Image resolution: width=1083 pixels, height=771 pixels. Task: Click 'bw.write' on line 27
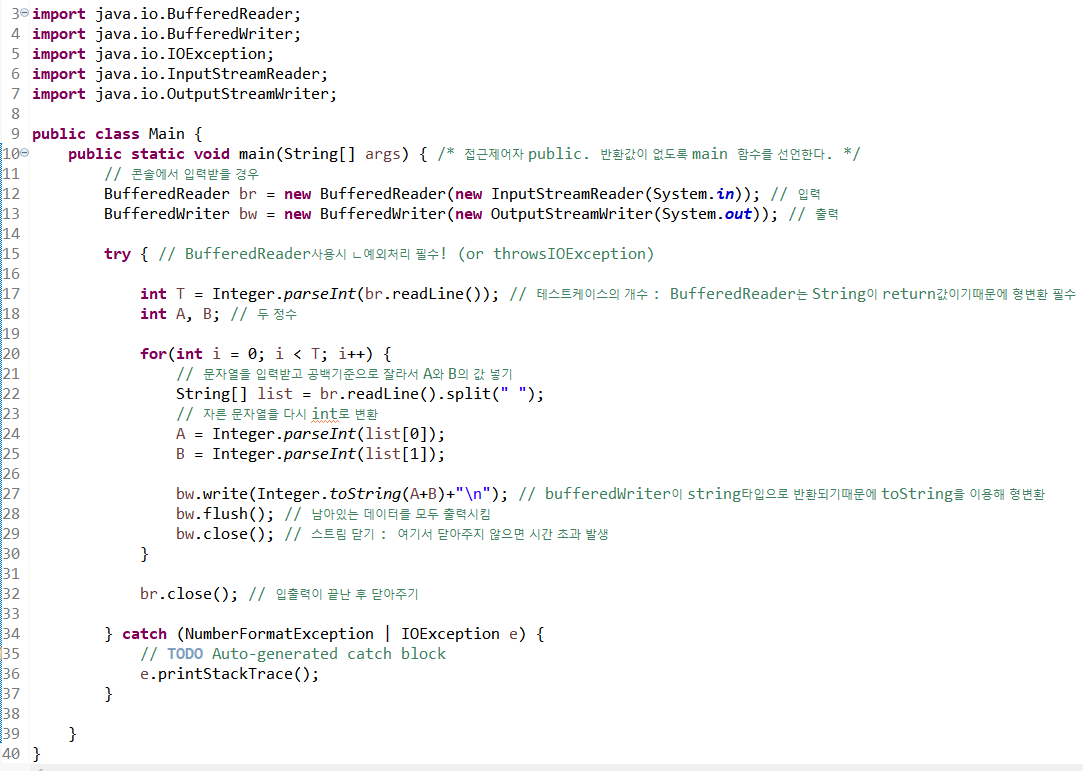[x=211, y=495]
